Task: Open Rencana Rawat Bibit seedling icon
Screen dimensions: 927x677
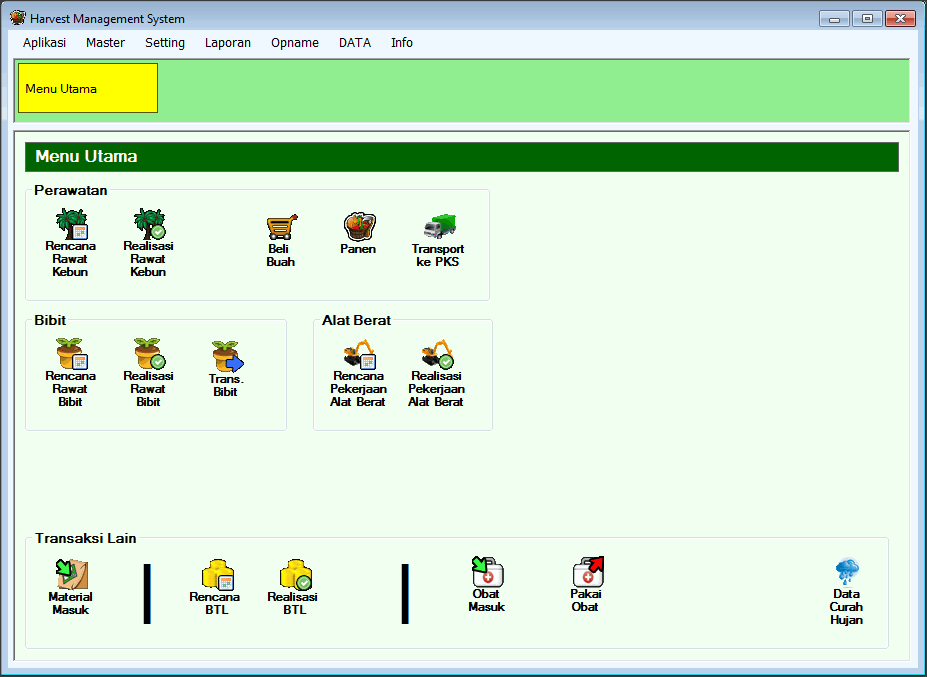Action: (x=72, y=354)
